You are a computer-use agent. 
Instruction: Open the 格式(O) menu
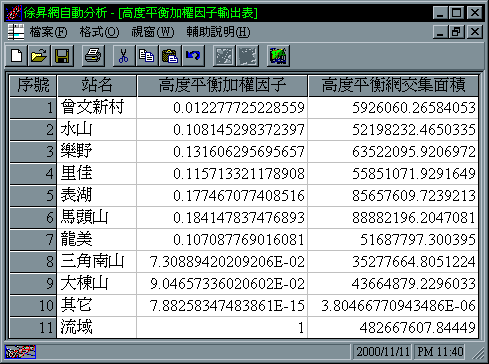[x=99, y=32]
